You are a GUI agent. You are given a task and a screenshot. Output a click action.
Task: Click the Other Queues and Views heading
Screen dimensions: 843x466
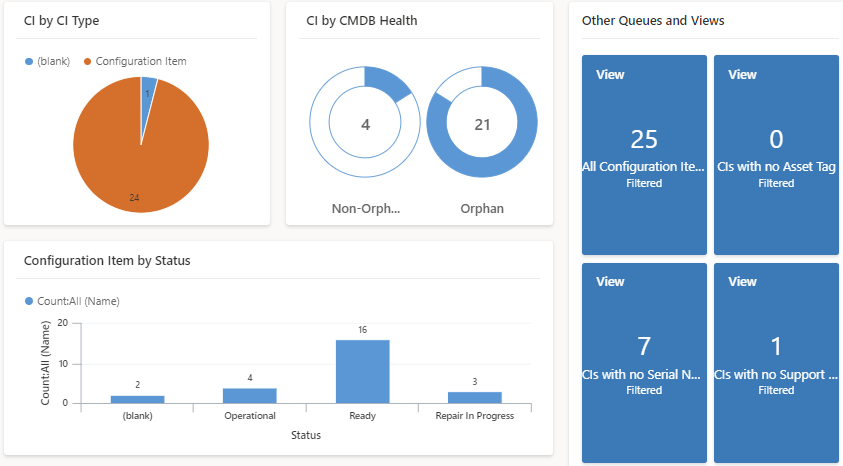[653, 20]
